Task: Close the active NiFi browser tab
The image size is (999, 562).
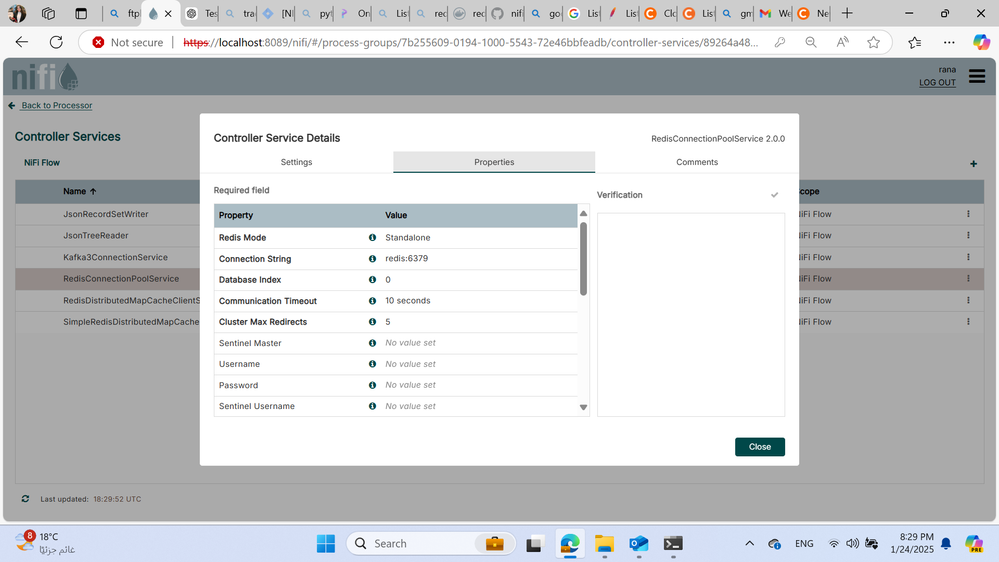Action: point(168,13)
